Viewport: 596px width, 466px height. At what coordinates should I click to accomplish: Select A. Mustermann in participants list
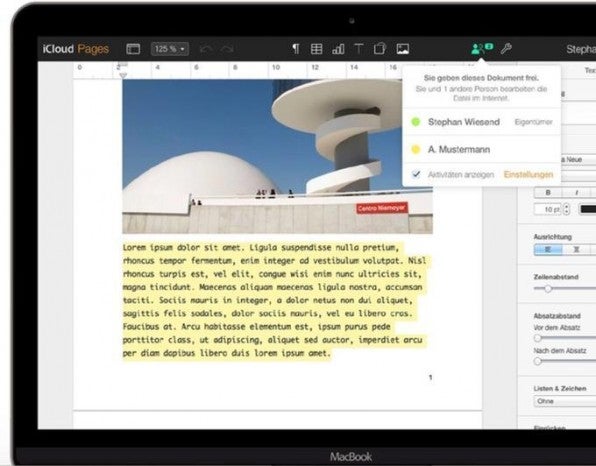(482, 149)
